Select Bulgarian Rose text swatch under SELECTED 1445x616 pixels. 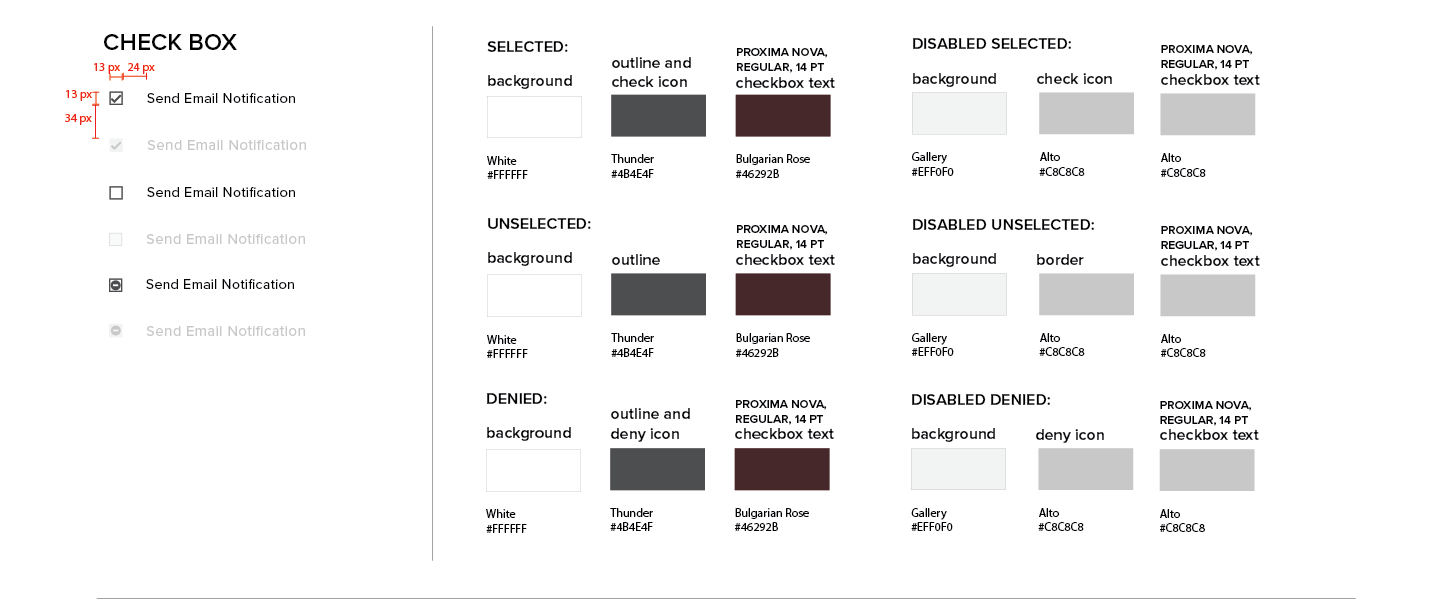pyautogui.click(x=783, y=116)
